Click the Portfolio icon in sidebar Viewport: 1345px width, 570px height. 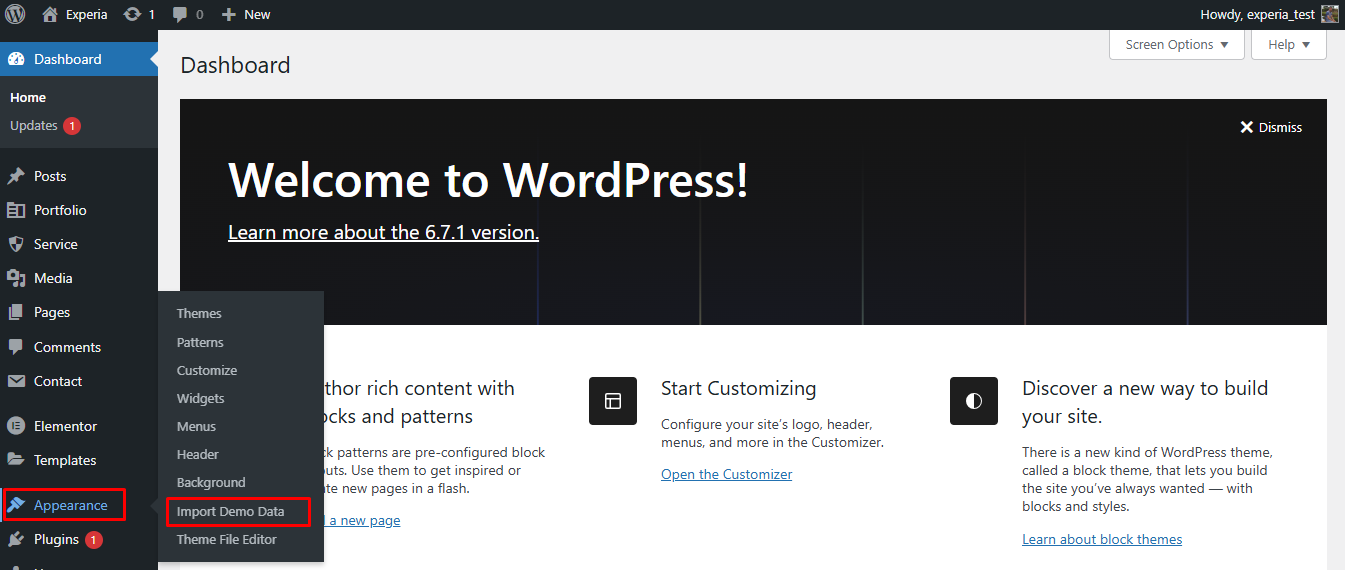(x=16, y=210)
